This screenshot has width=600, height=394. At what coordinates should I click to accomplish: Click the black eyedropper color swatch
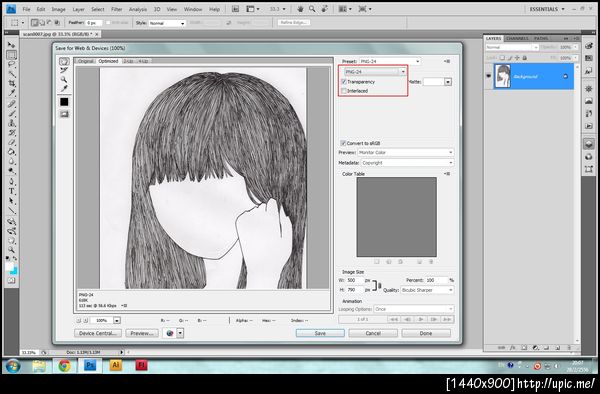(x=64, y=102)
